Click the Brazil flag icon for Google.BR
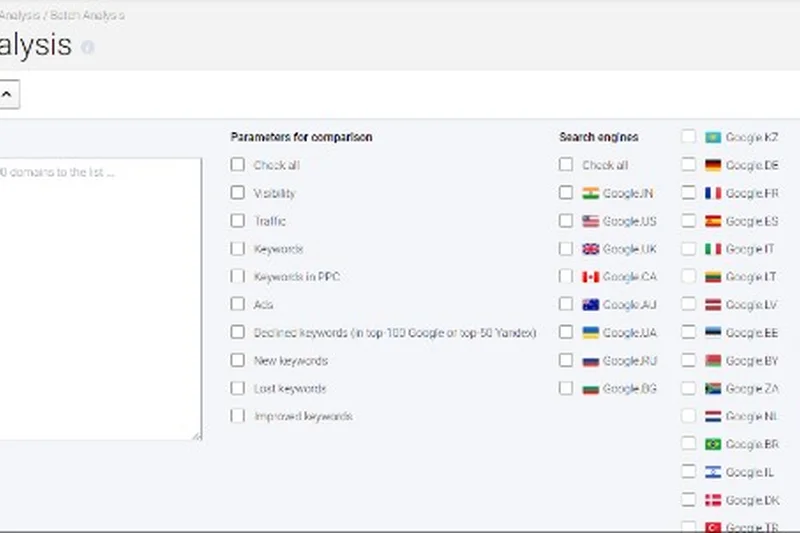The width and height of the screenshot is (800, 533). pos(713,444)
